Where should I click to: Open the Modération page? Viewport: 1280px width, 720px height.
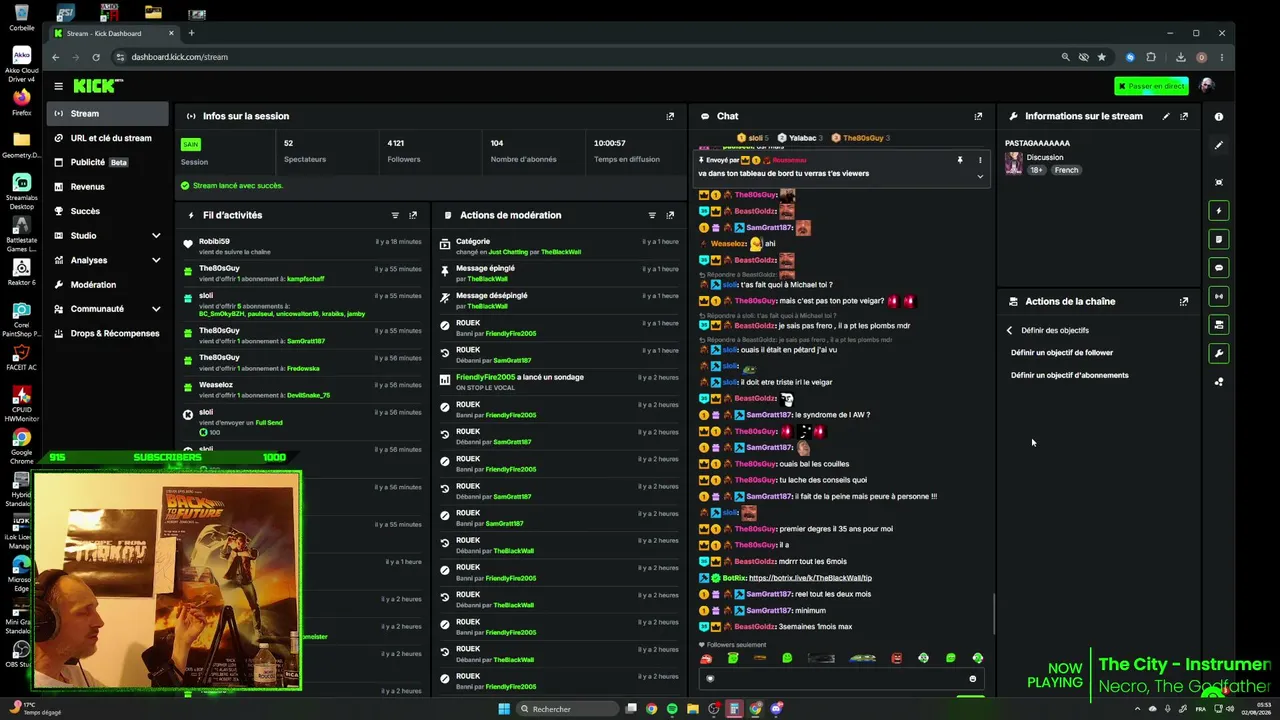click(x=108, y=285)
